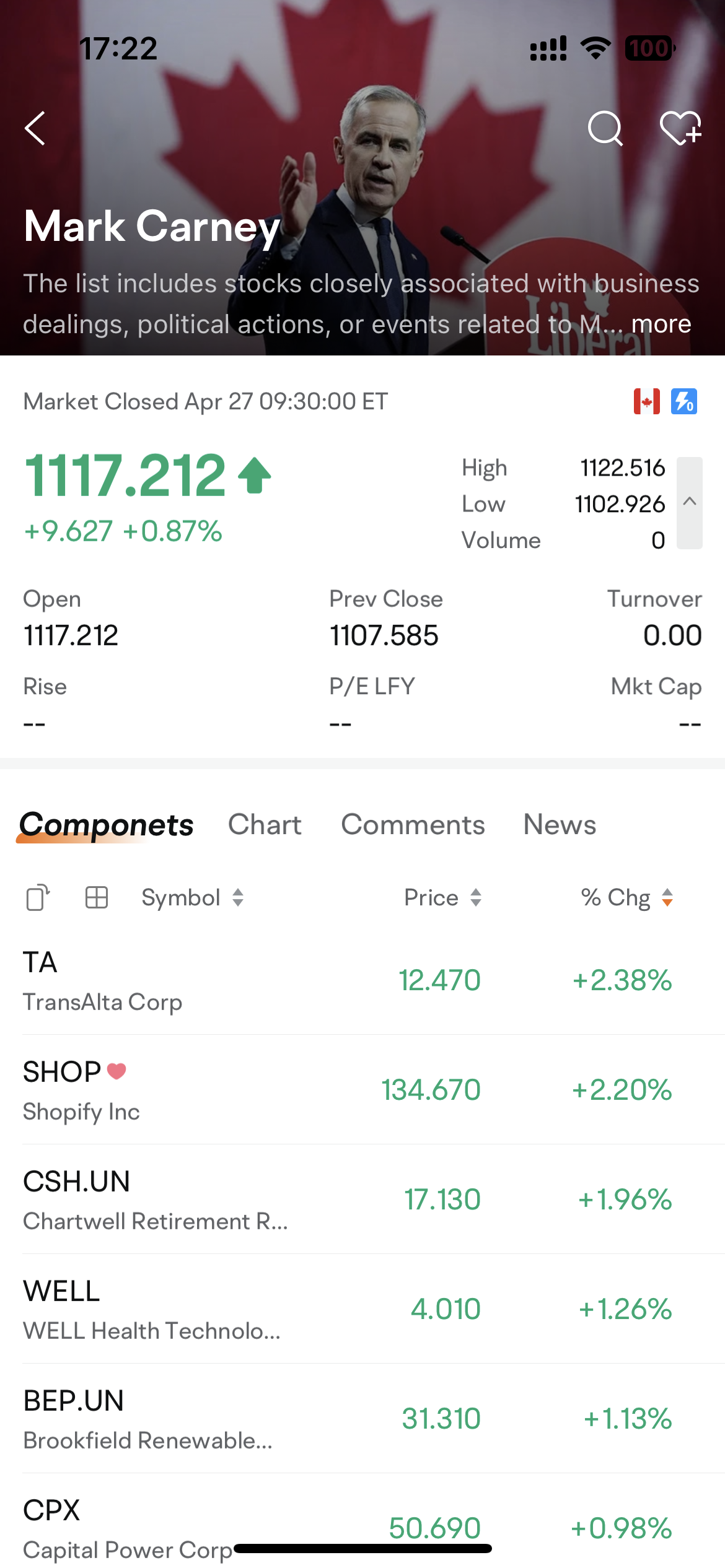This screenshot has width=725, height=1568.
Task: Open the TransAlta Corp row
Action: coord(362,980)
